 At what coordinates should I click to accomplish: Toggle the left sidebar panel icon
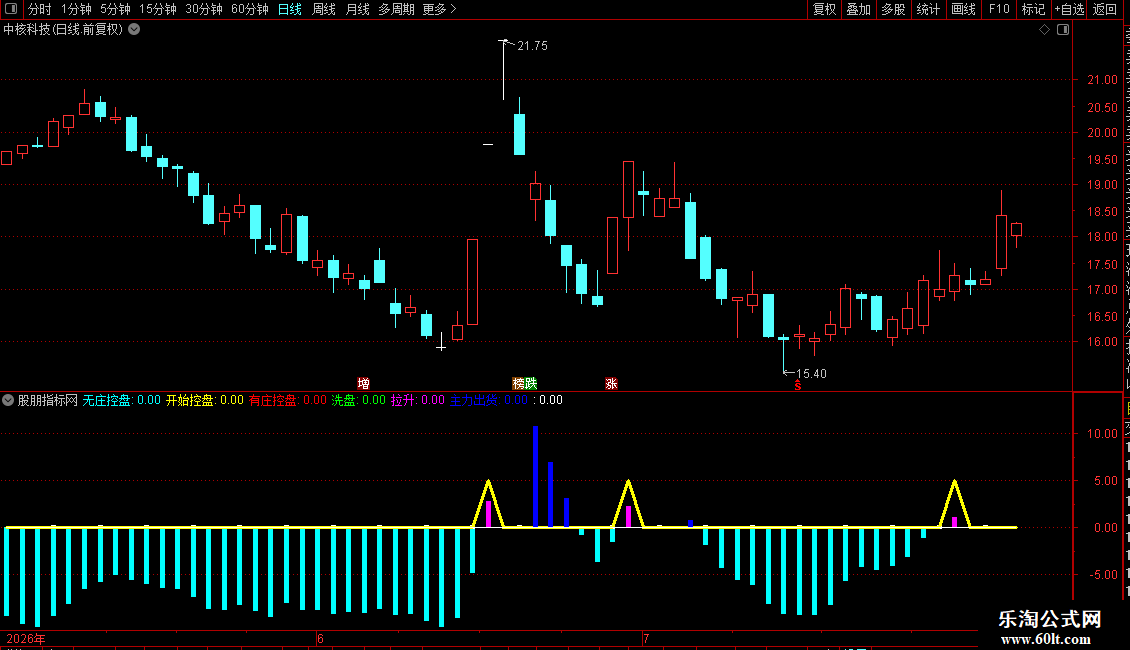(11, 9)
